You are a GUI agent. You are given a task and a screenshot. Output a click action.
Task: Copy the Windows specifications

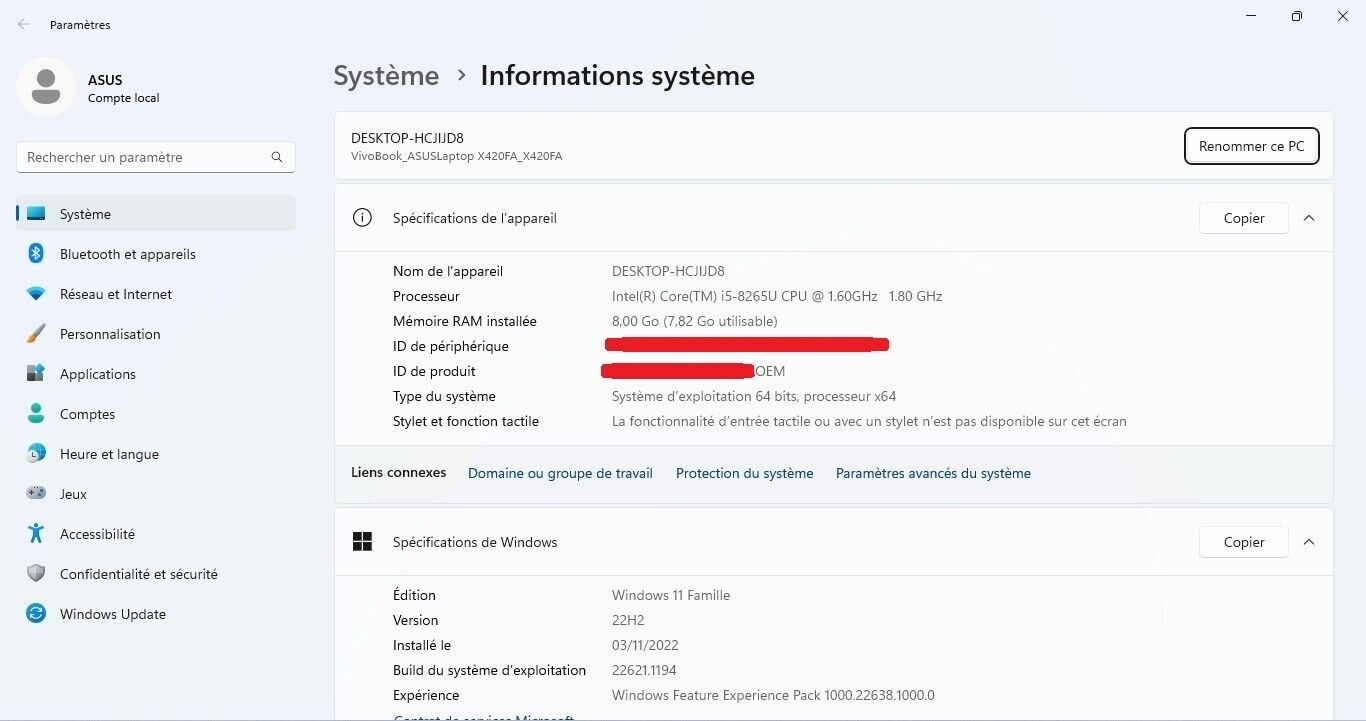coord(1244,542)
